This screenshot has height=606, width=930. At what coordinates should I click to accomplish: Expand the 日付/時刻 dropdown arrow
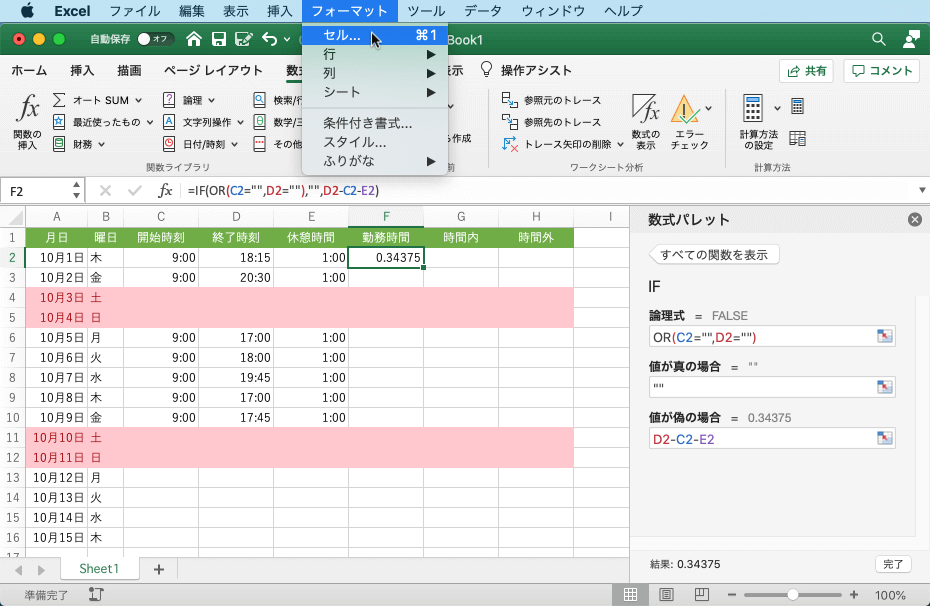[234, 144]
